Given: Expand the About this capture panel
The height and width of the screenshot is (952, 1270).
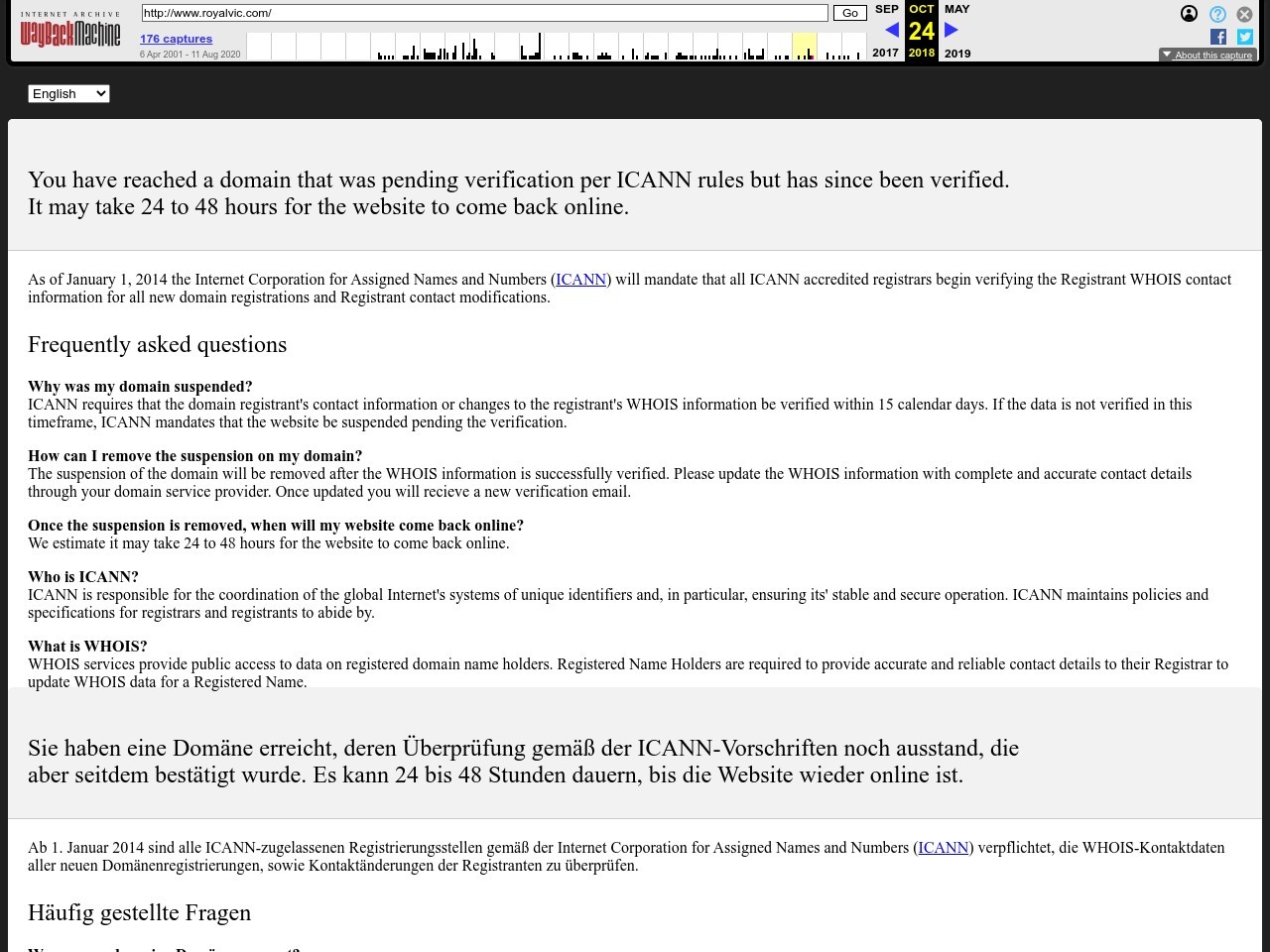Looking at the screenshot, I should point(1207,56).
